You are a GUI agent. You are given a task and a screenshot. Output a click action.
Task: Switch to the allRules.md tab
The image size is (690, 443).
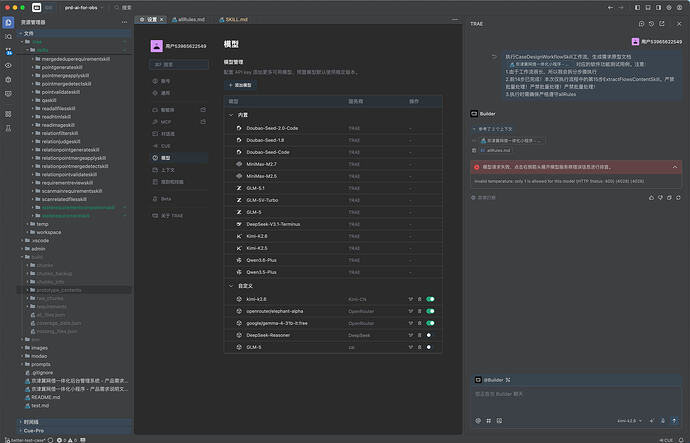coord(189,19)
